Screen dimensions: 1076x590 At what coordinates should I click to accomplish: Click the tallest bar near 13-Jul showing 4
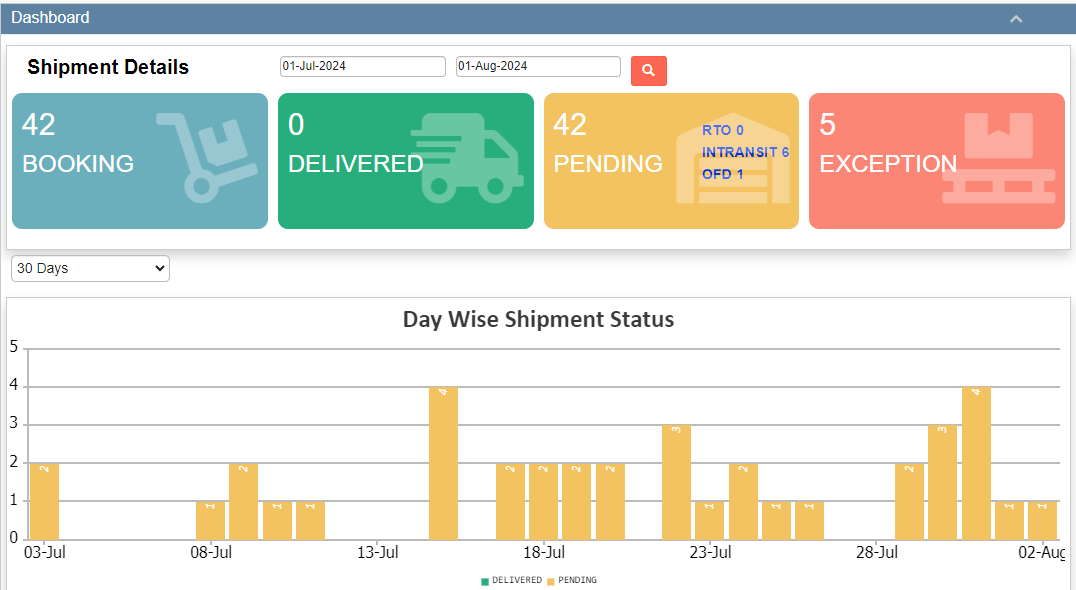(443, 460)
